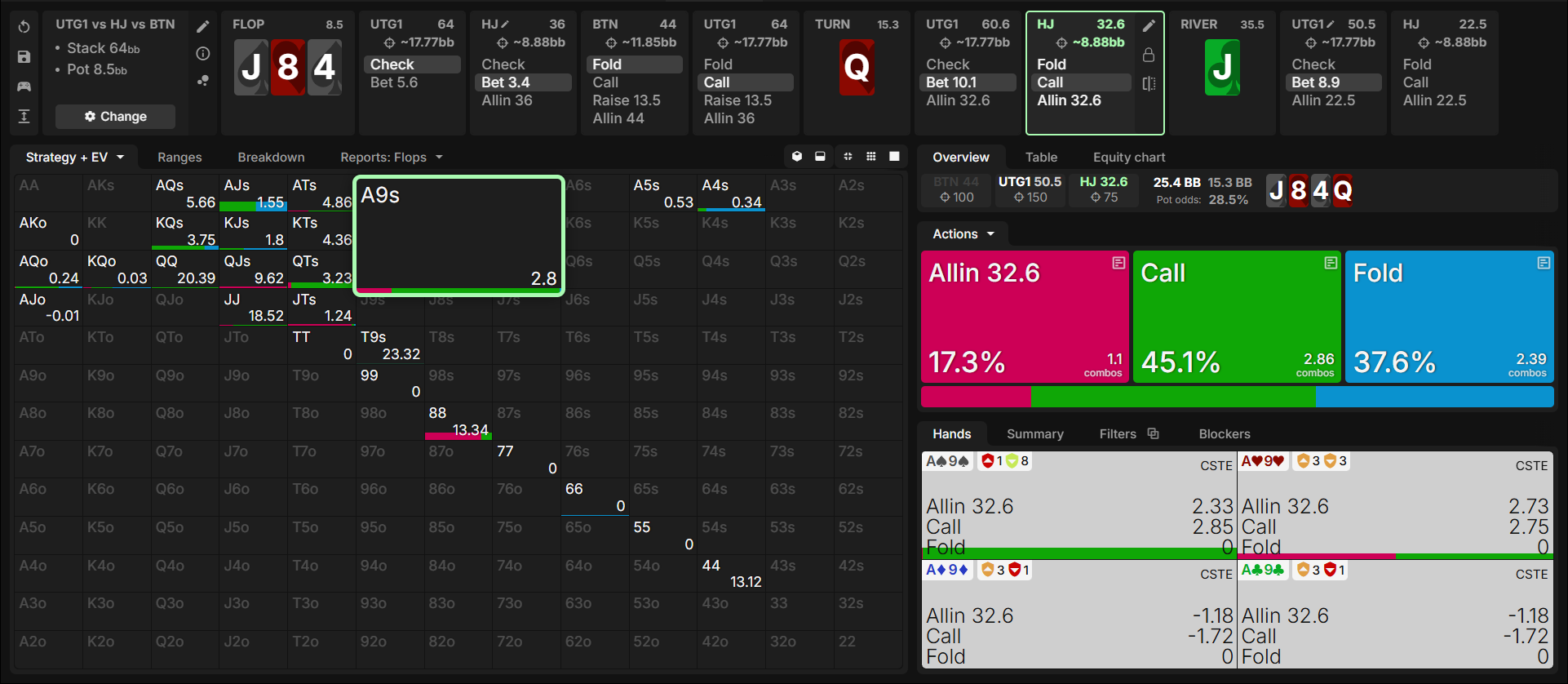Open the Strategy + EV dropdown
This screenshot has width=1568, height=684.
click(x=75, y=158)
